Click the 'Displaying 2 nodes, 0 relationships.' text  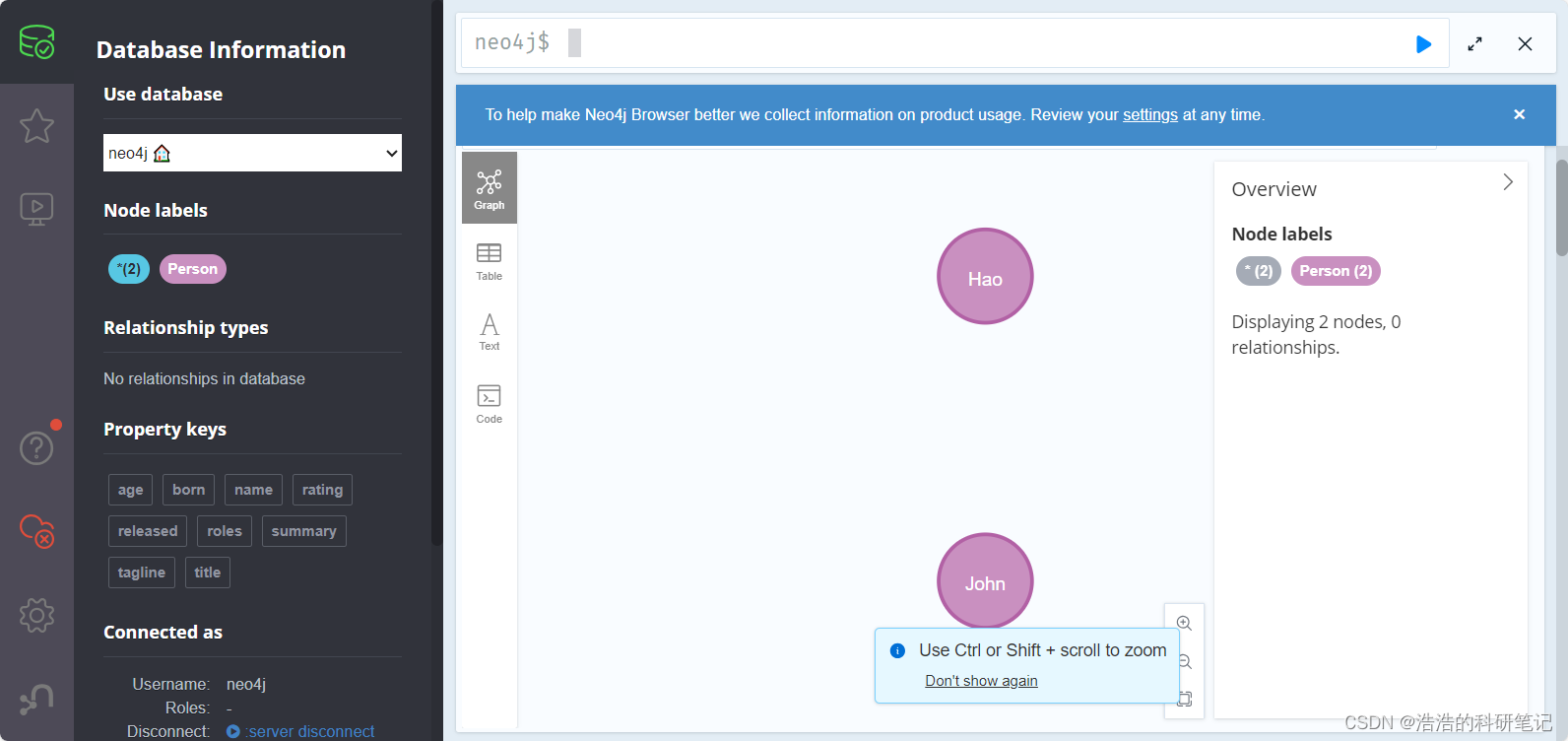pyautogui.click(x=1316, y=335)
